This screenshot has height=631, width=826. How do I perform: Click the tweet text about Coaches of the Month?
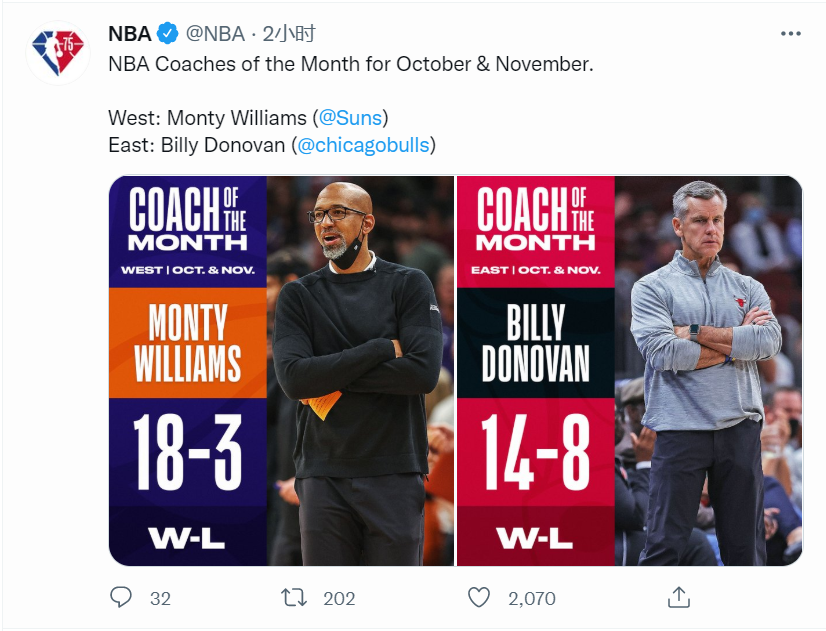coord(351,64)
